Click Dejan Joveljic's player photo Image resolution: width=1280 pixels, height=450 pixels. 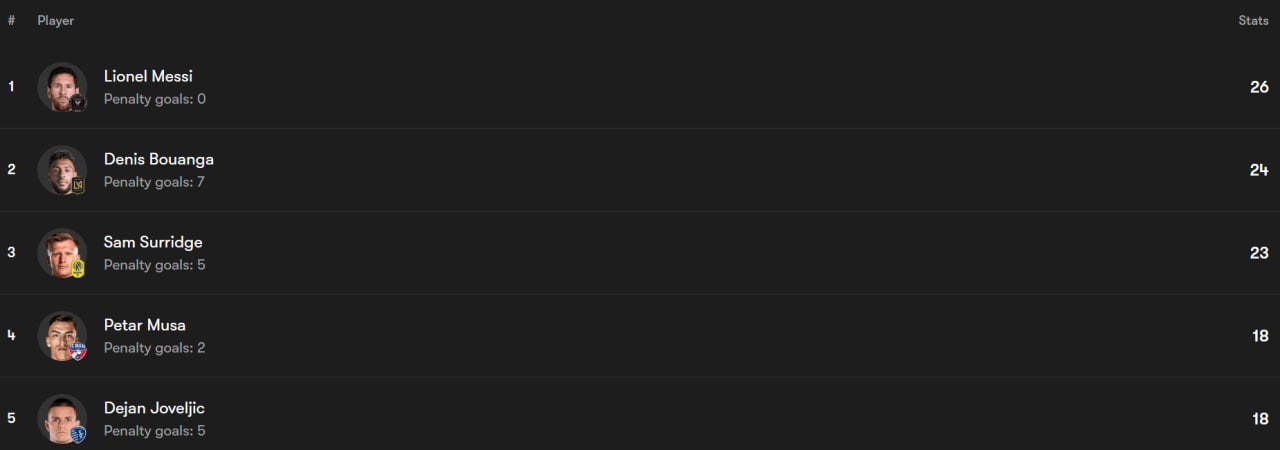[x=60, y=417]
